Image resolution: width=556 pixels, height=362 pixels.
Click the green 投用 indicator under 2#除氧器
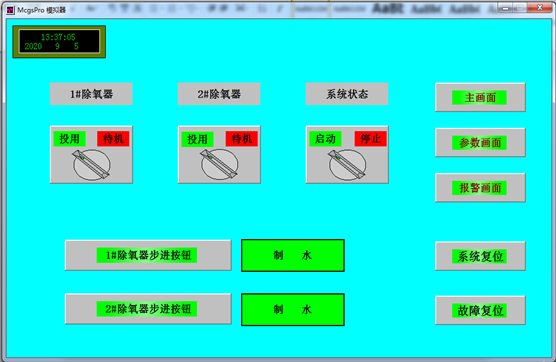tap(197, 139)
